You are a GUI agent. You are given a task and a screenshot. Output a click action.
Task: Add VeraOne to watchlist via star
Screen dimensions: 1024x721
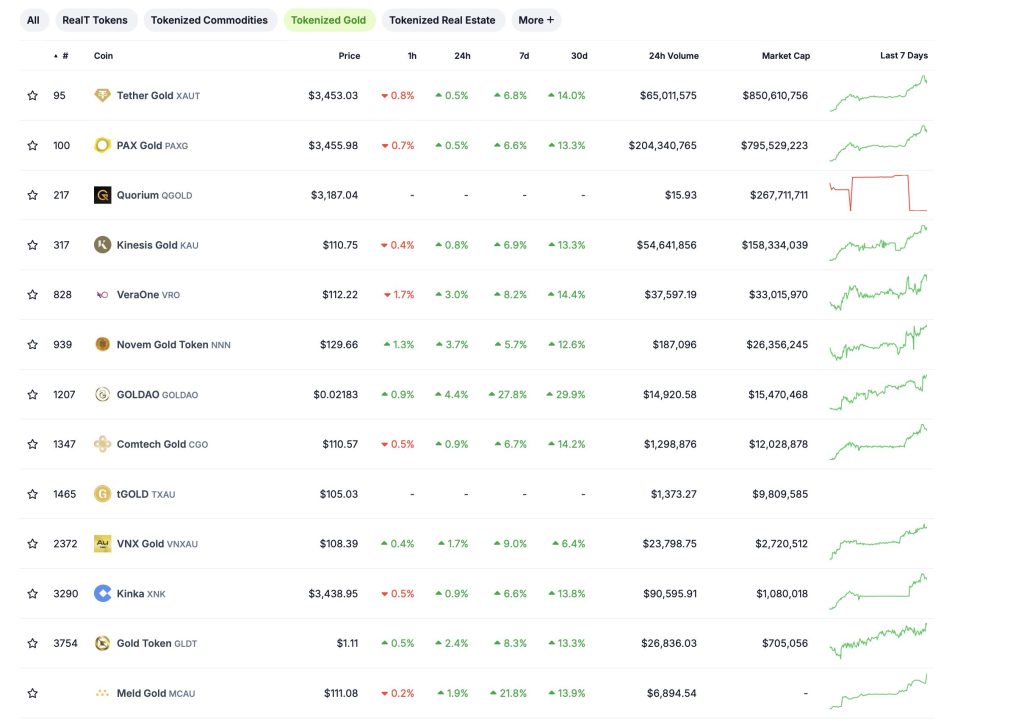(33, 295)
